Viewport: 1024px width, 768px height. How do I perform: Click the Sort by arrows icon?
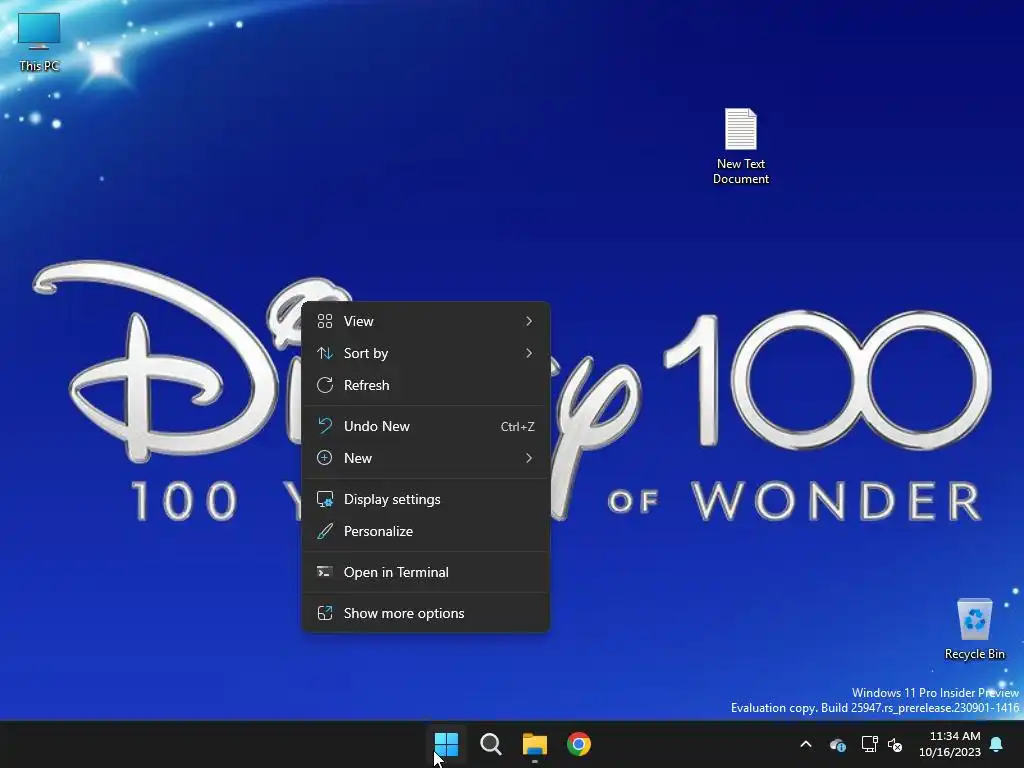click(325, 353)
